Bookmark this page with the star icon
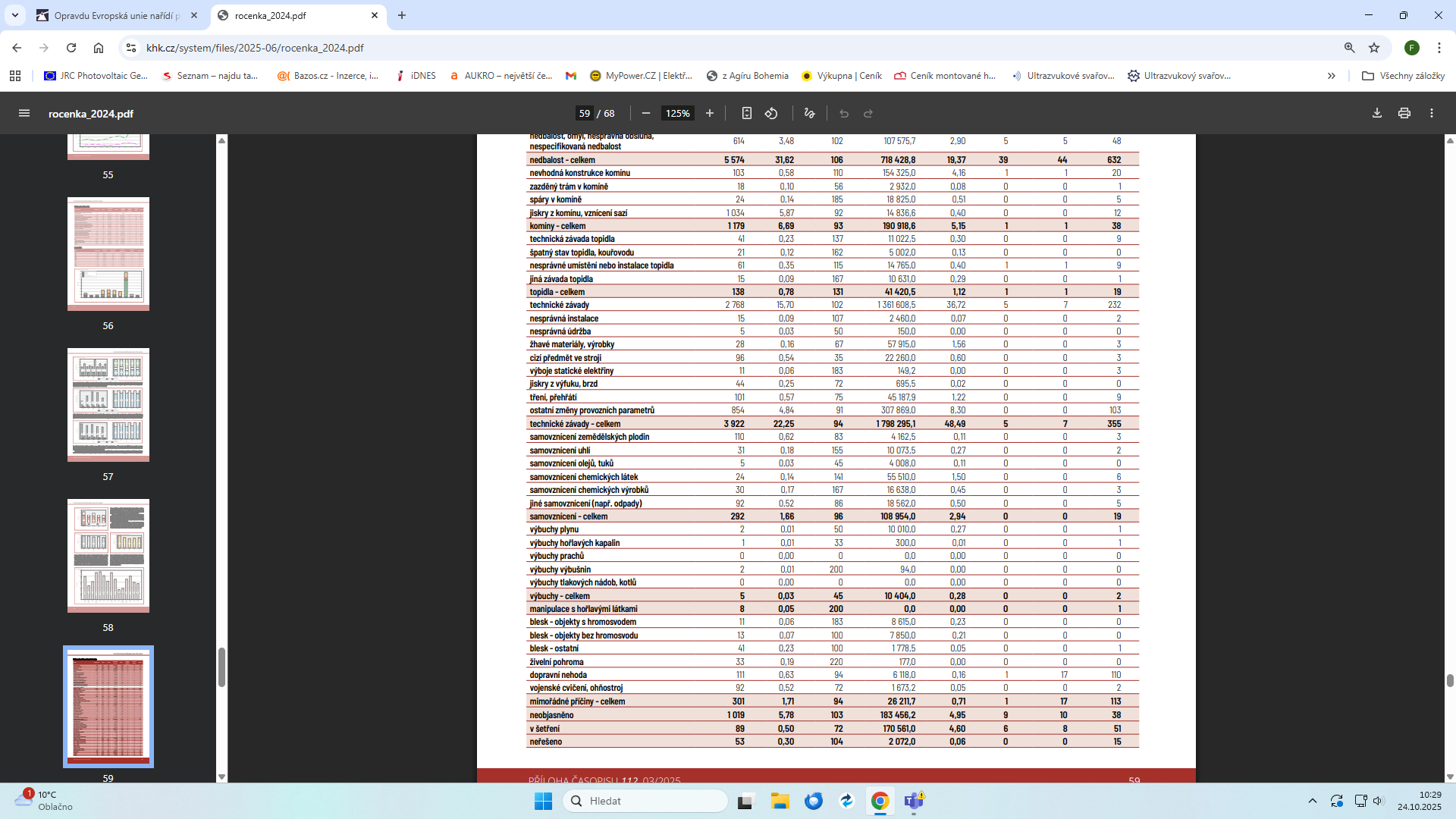 pos(1374,48)
